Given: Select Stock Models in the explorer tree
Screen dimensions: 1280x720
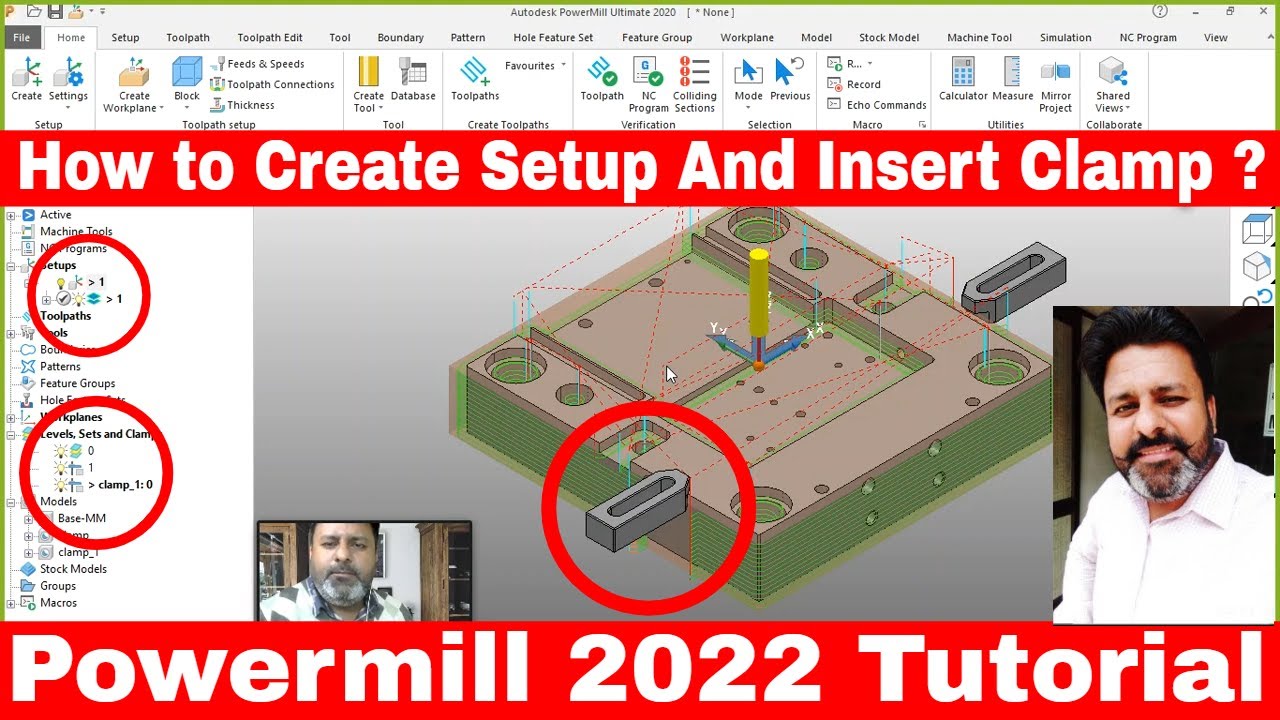Looking at the screenshot, I should 73,569.
